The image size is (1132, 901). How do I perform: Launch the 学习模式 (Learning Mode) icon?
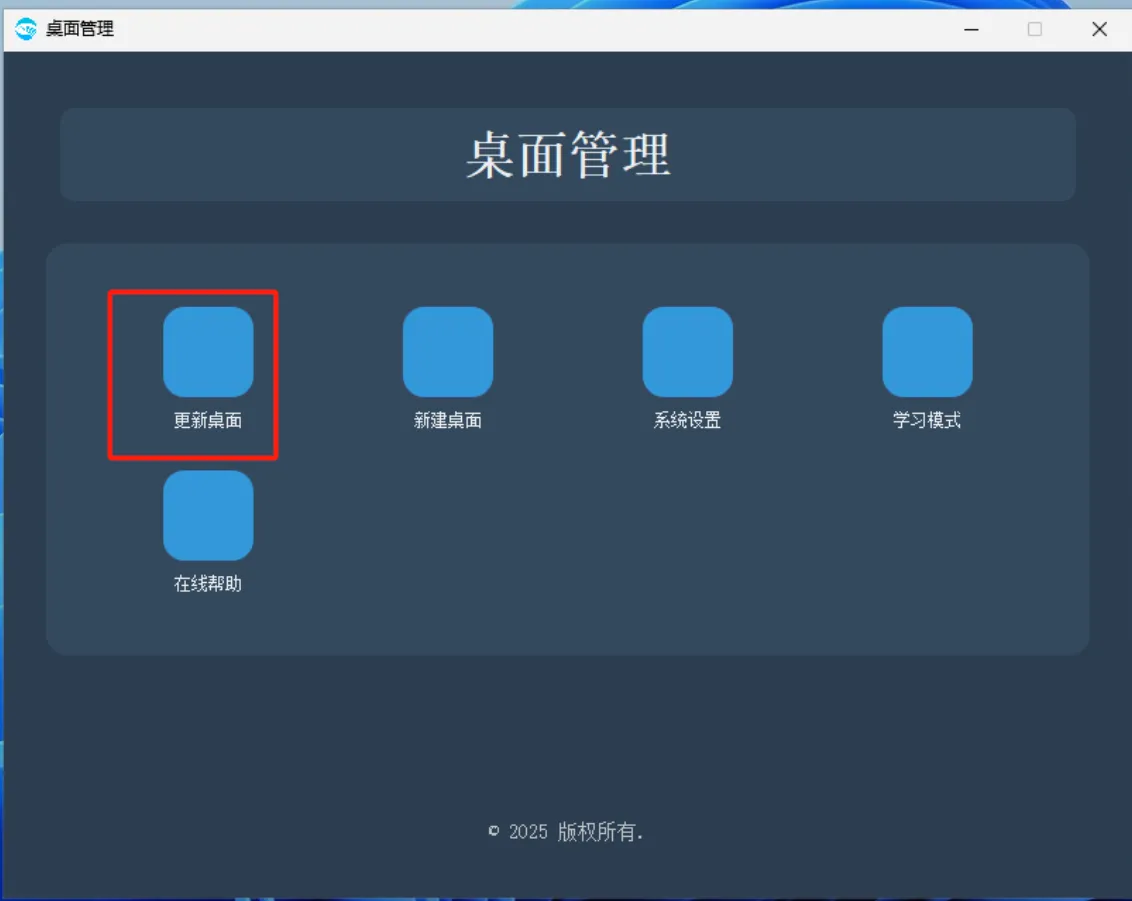pyautogui.click(x=928, y=351)
